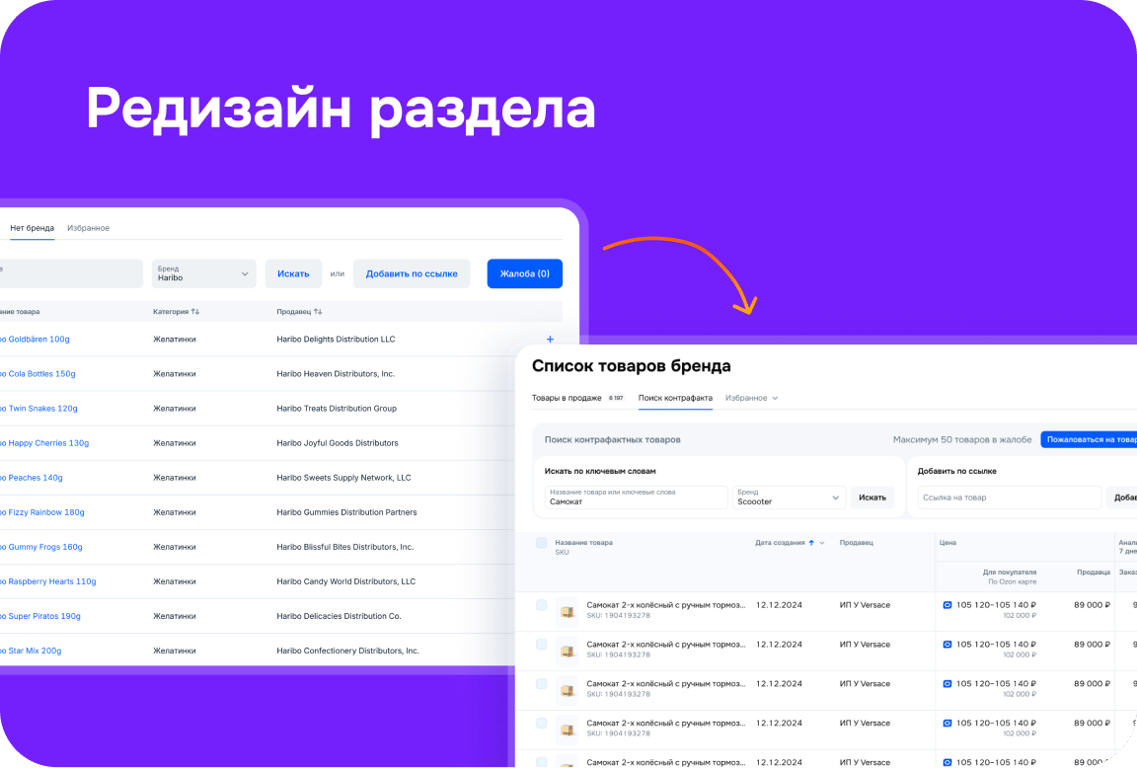The width and height of the screenshot is (1137, 768).
Task: Switch to the Нет бренда tab
Action: point(32,228)
